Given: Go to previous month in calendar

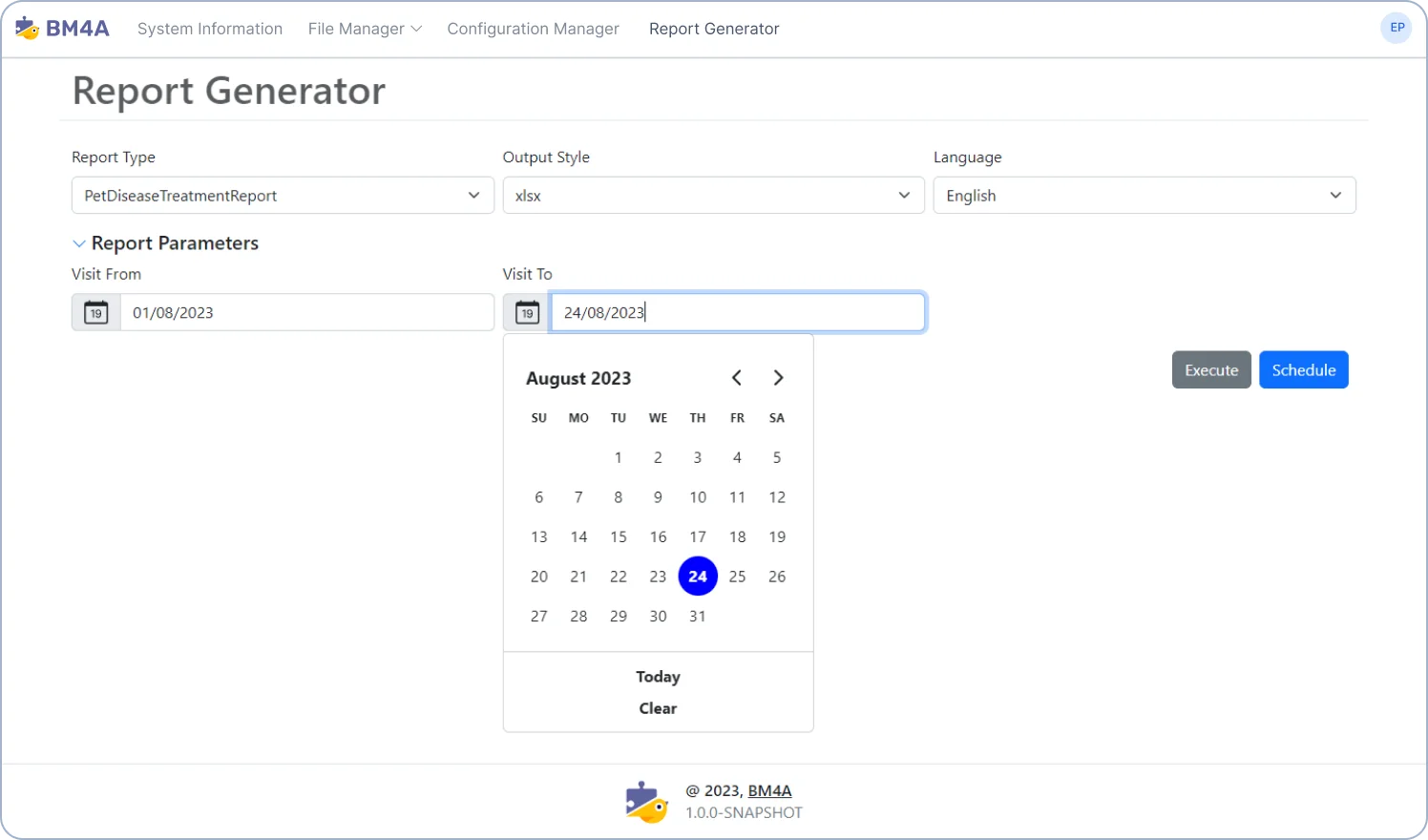Looking at the screenshot, I should [737, 378].
